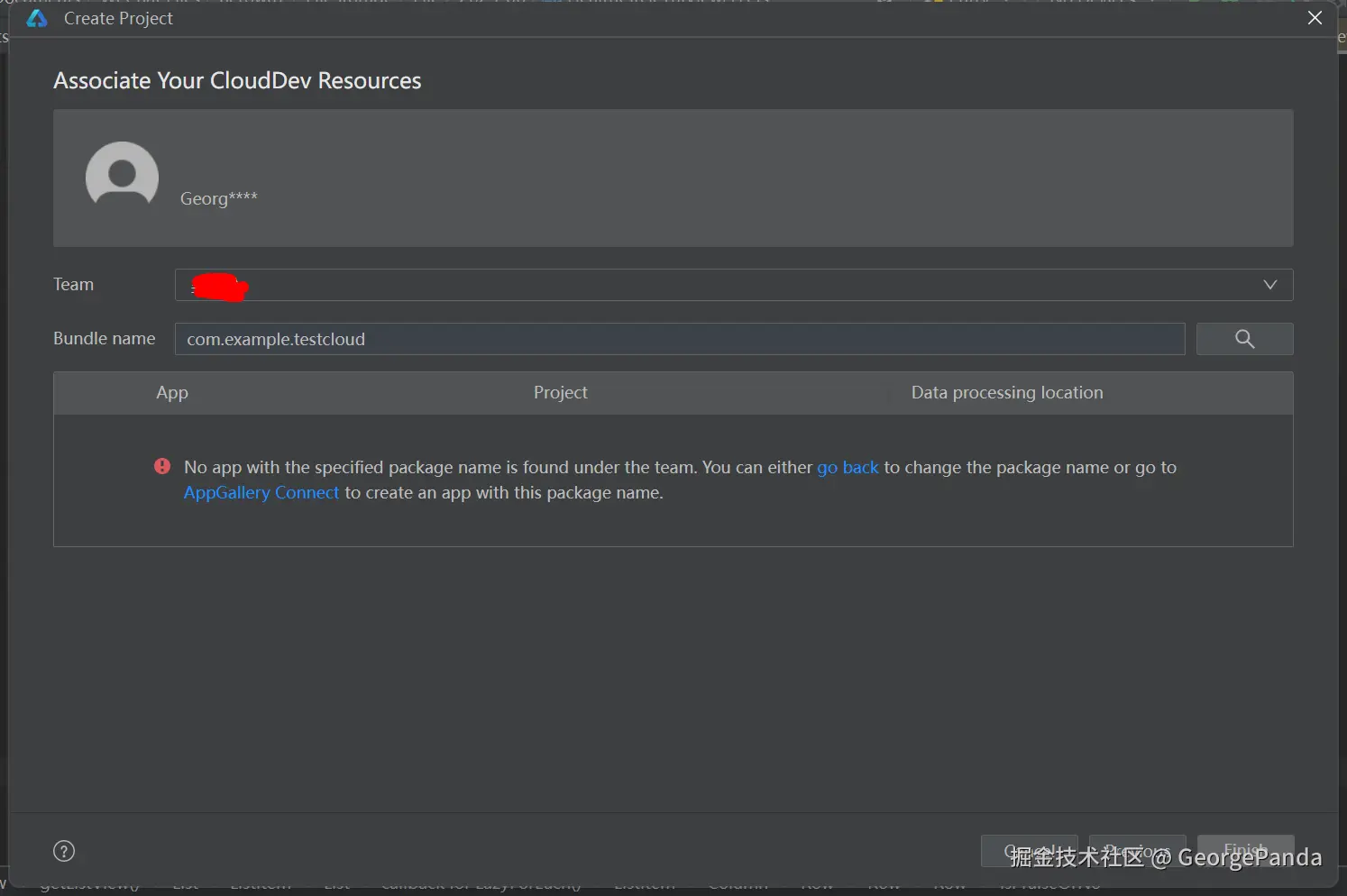1347x896 pixels.
Task: Click the 'Associate Your CloudDev Resources' heading
Action: pyautogui.click(x=237, y=80)
